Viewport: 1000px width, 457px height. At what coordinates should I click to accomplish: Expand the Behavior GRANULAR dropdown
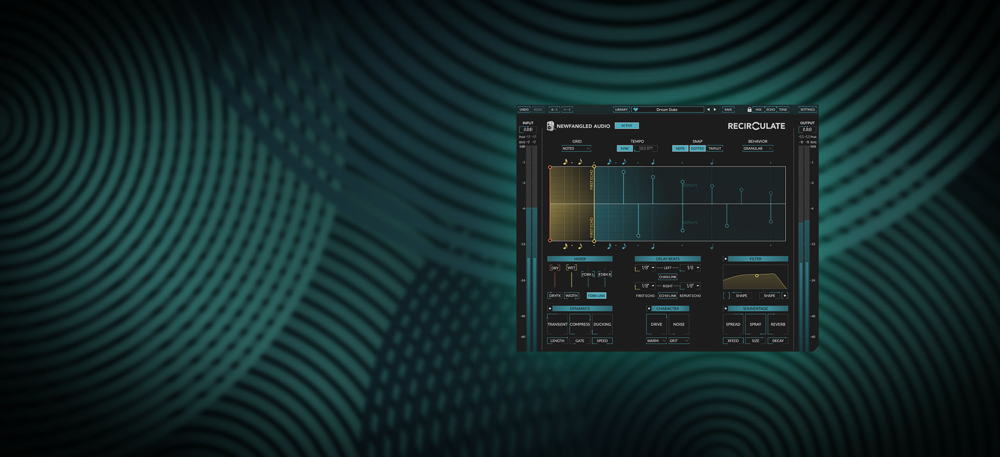[757, 148]
